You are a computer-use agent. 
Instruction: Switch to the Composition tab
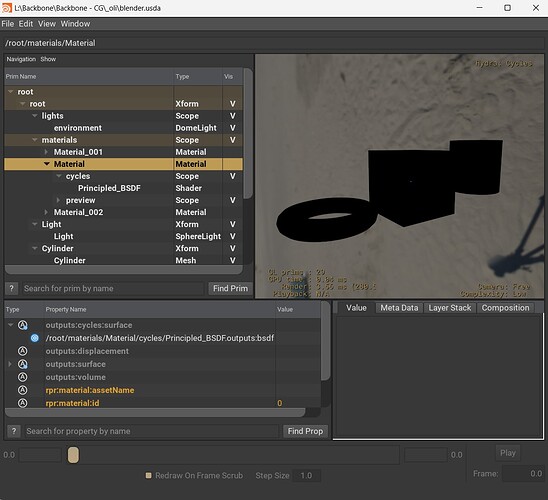(x=505, y=308)
